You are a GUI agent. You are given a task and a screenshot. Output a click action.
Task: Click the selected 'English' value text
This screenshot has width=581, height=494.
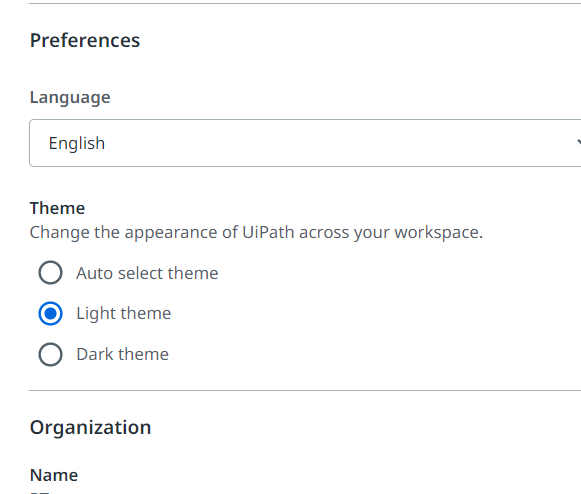click(x=77, y=143)
